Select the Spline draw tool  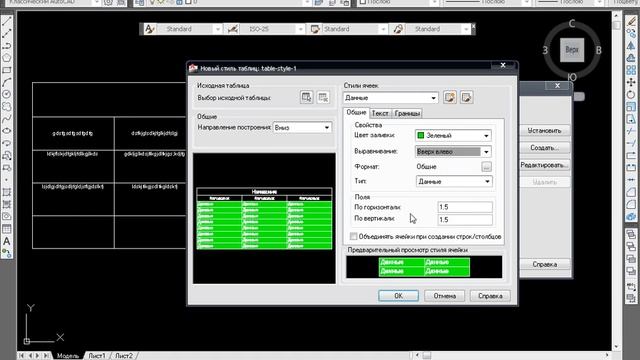pyautogui.click(x=7, y=119)
